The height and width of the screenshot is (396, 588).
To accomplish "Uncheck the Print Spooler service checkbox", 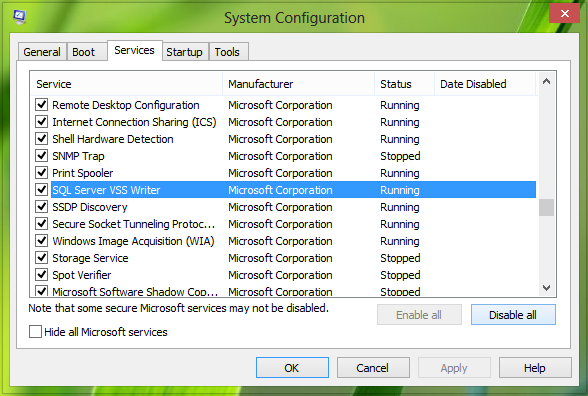I will pos(41,172).
